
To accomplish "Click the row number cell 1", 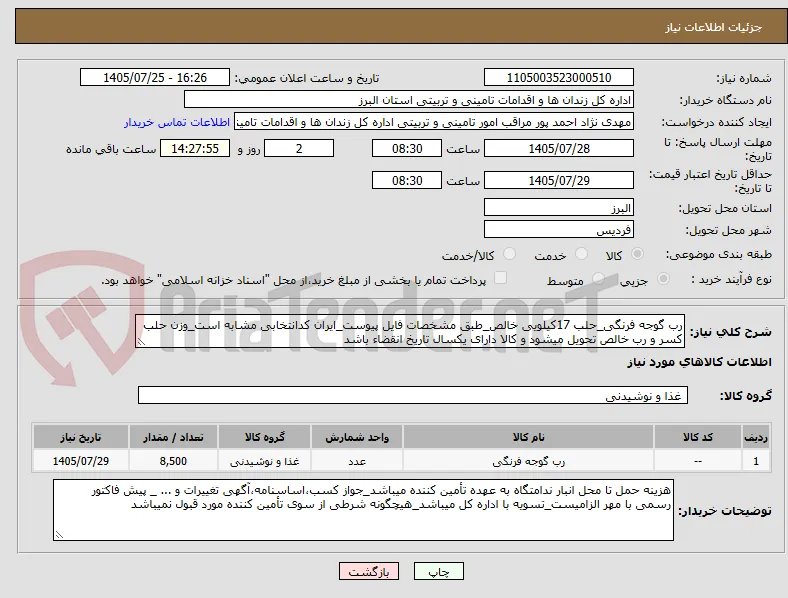I will [755, 461].
